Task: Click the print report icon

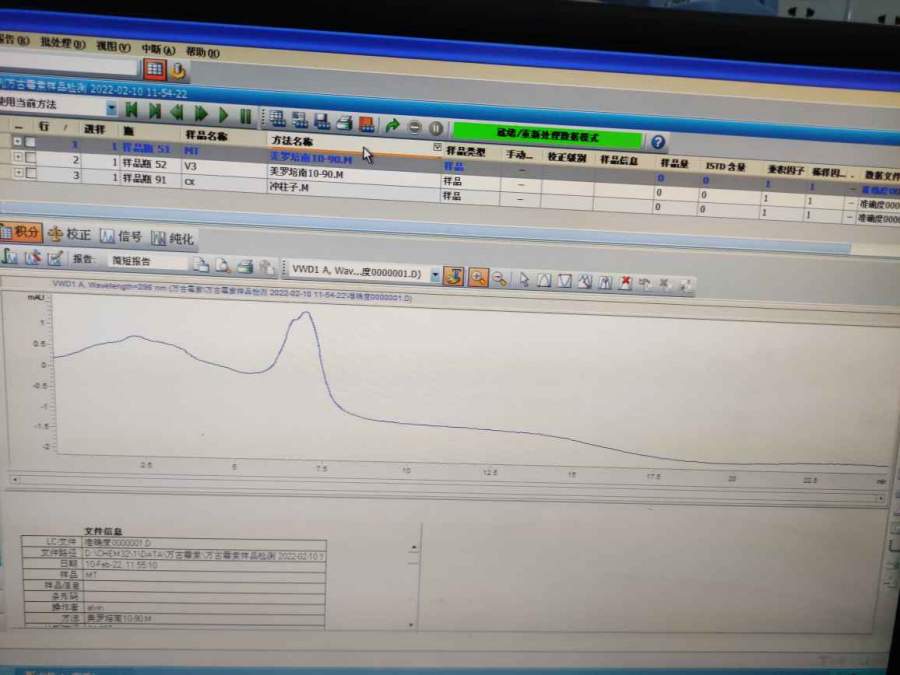Action: point(245,267)
